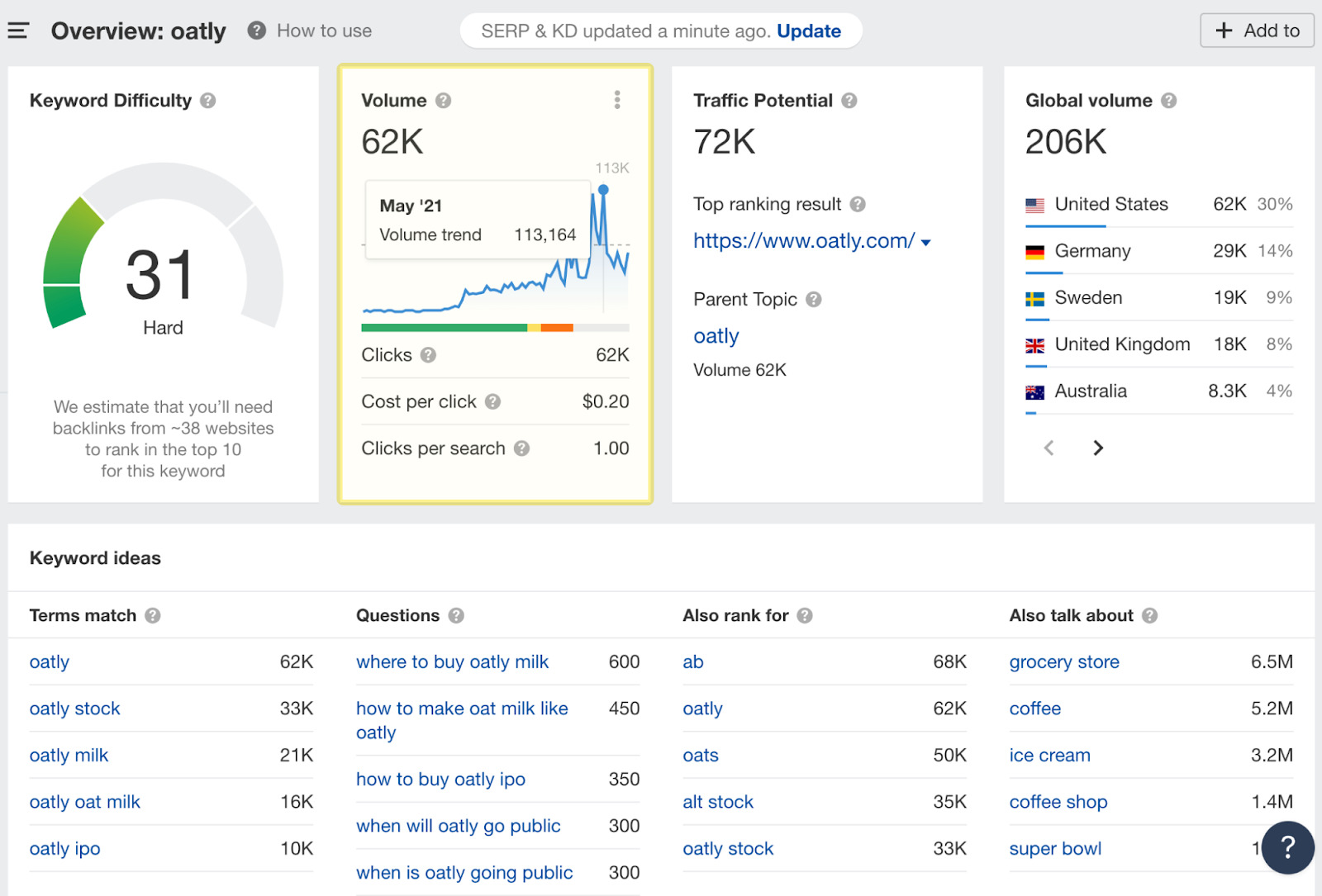This screenshot has width=1322, height=896.
Task: Click the Clicks per search help icon
Action: point(521,448)
